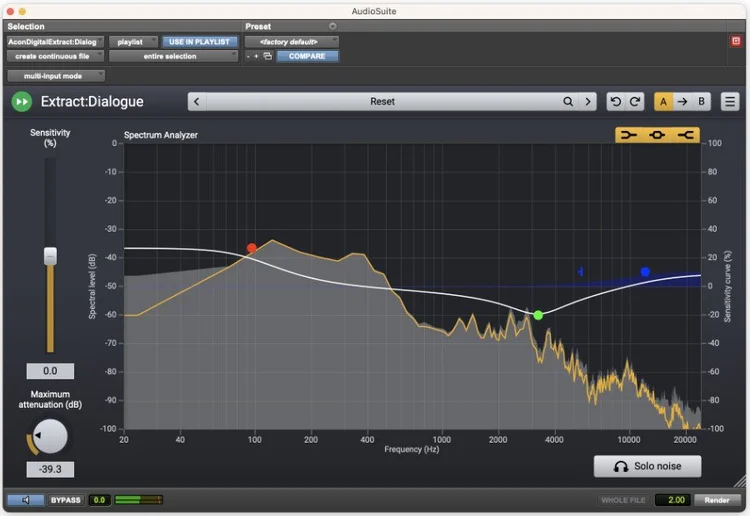Screen dimensions: 750x516
Task: Click the green Extract:Dialogue power icon
Action: click(22, 101)
